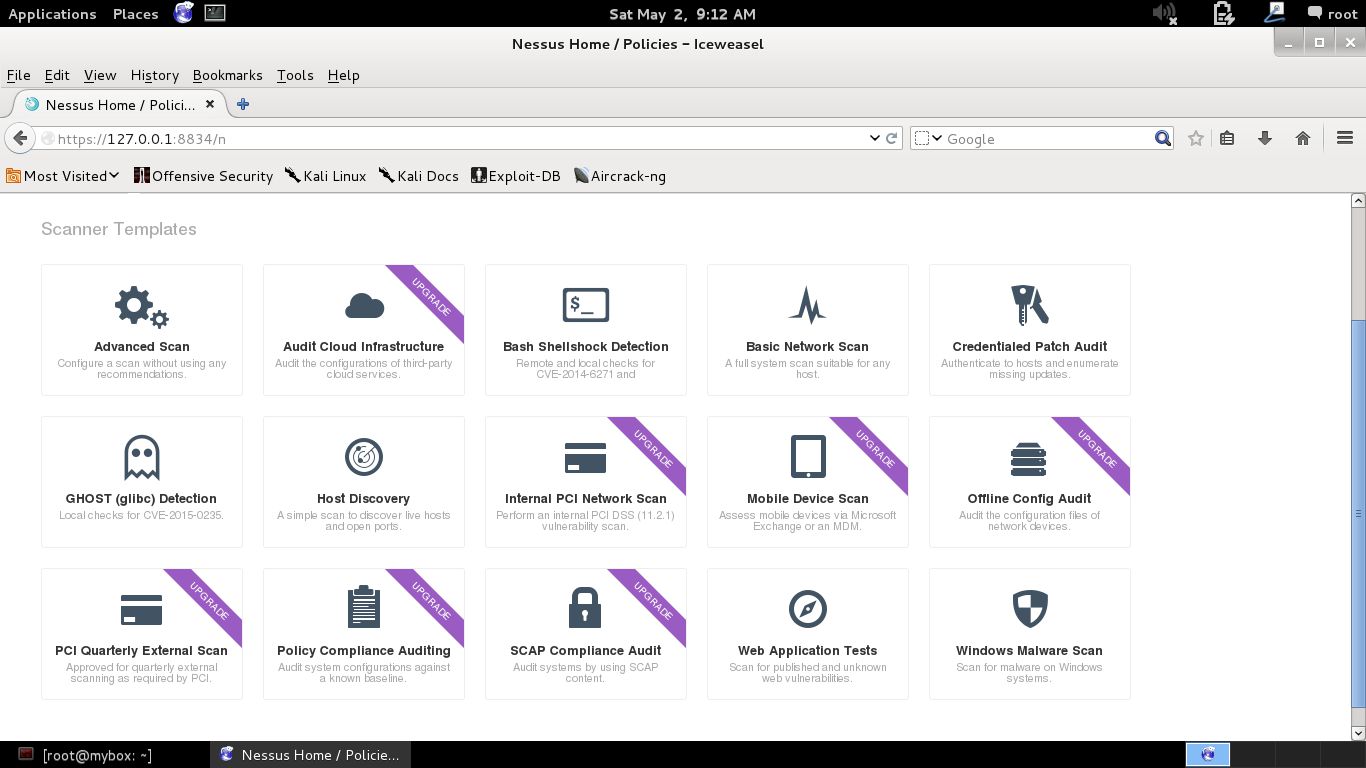The image size is (1366, 768).
Task: Click the scrollbar down arrow
Action: tap(1358, 733)
